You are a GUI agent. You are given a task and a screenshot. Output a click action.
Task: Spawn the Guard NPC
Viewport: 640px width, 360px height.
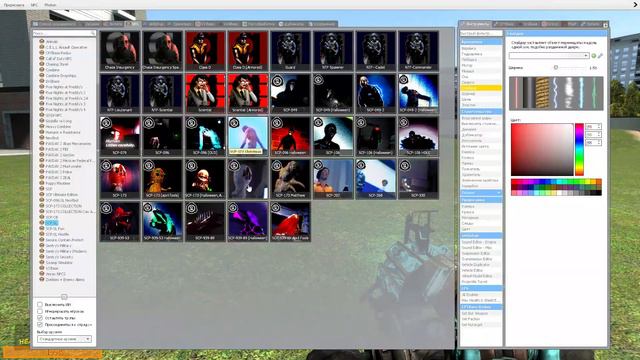click(291, 51)
